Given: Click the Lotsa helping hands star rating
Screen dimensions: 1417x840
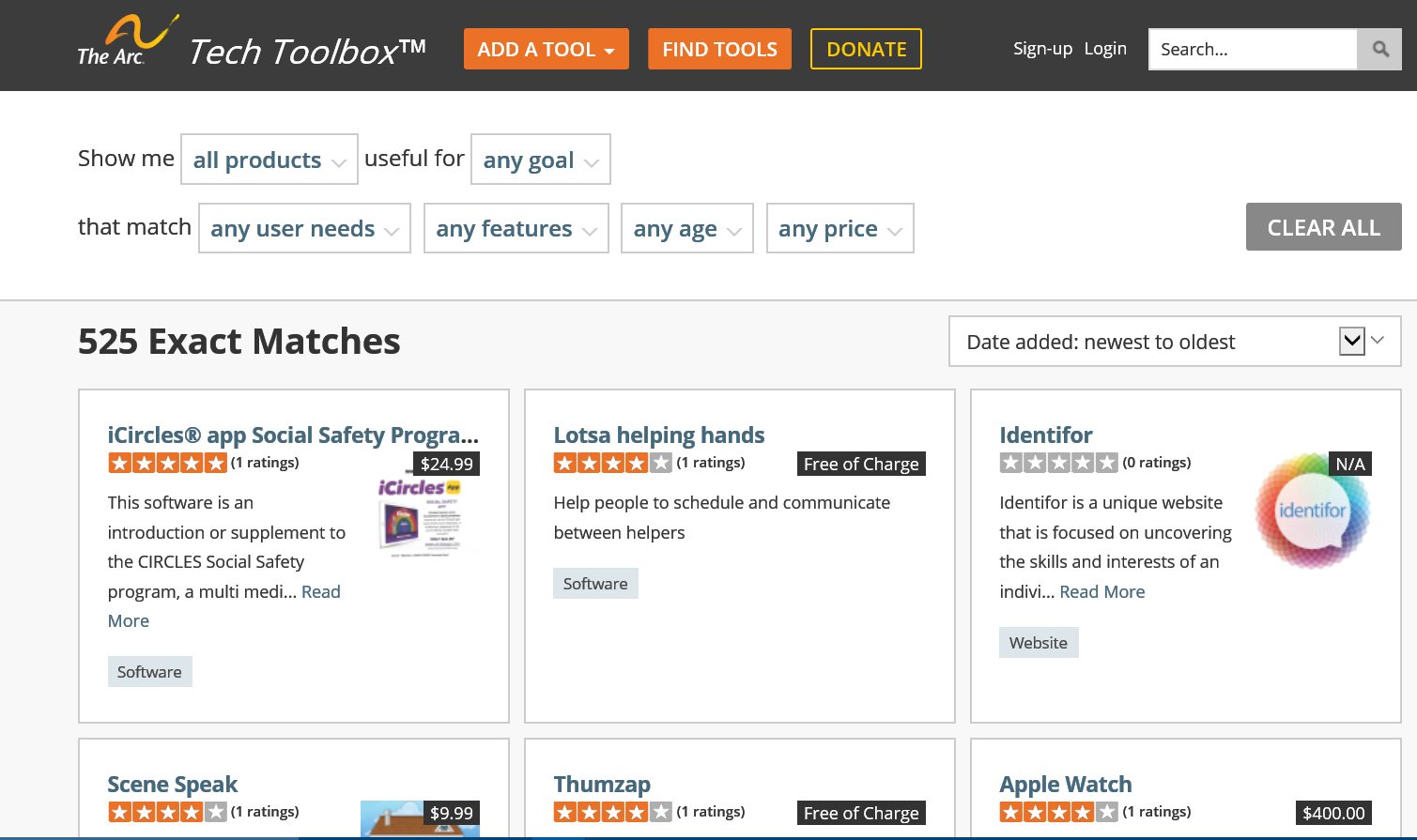Looking at the screenshot, I should tap(612, 463).
